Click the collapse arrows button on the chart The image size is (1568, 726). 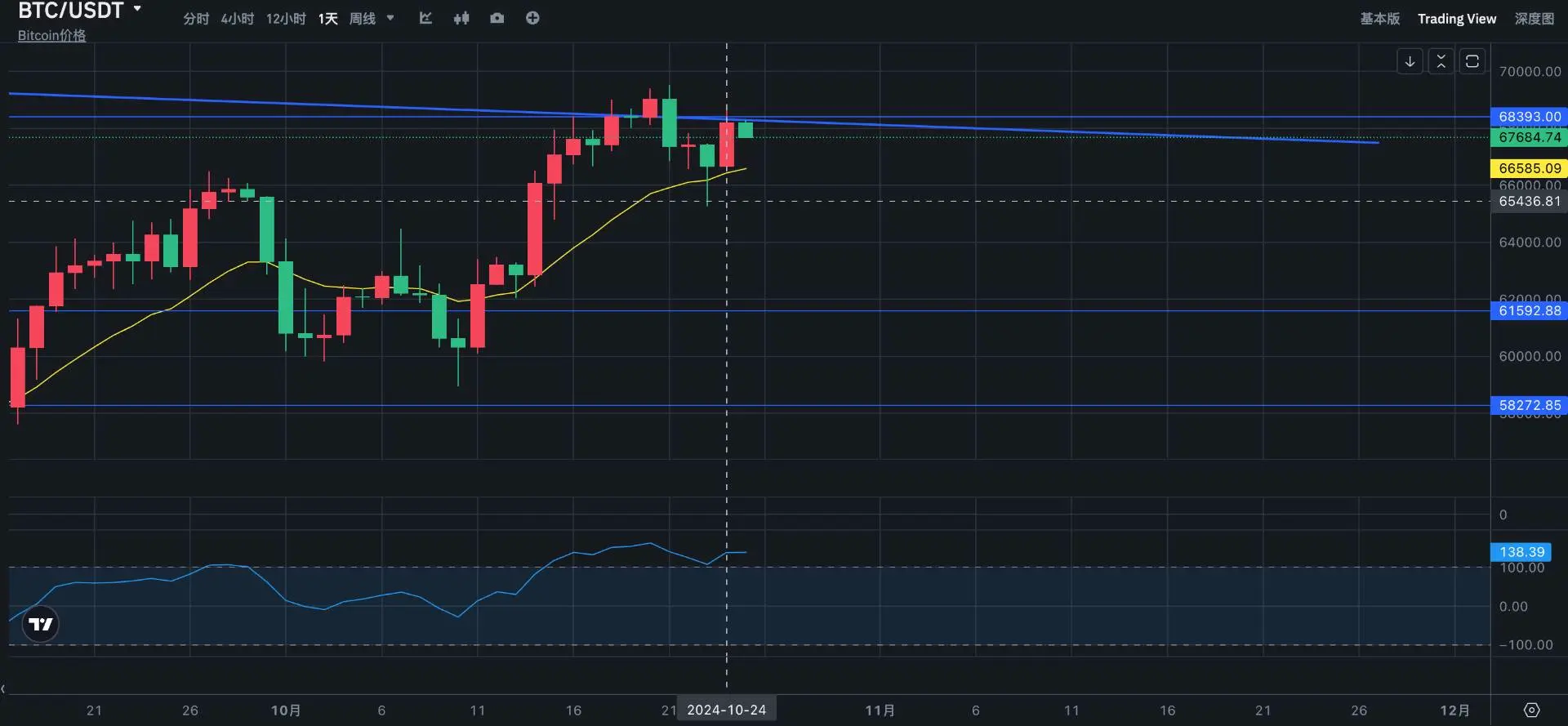click(x=1441, y=61)
